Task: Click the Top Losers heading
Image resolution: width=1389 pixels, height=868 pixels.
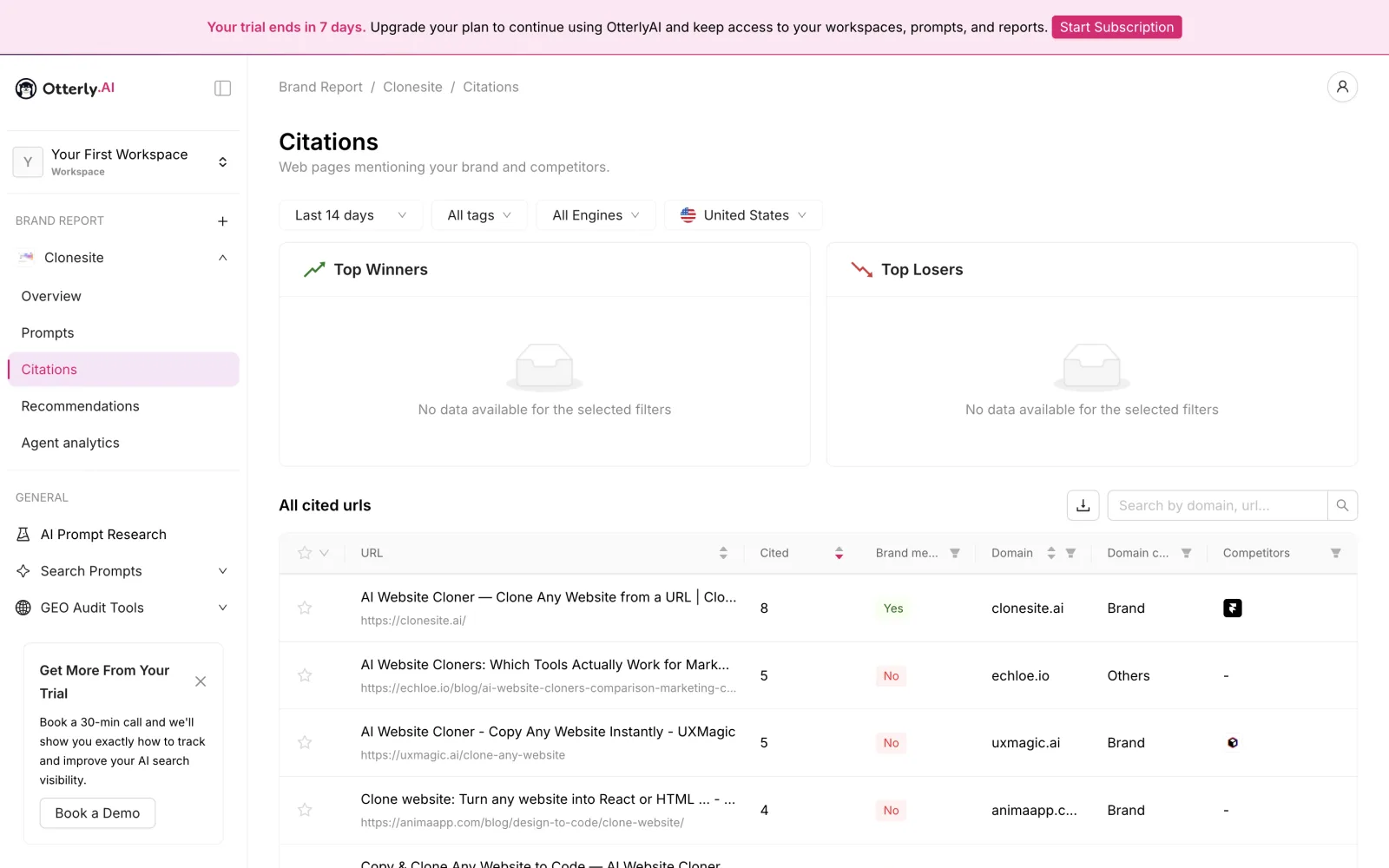Action: [x=922, y=270]
